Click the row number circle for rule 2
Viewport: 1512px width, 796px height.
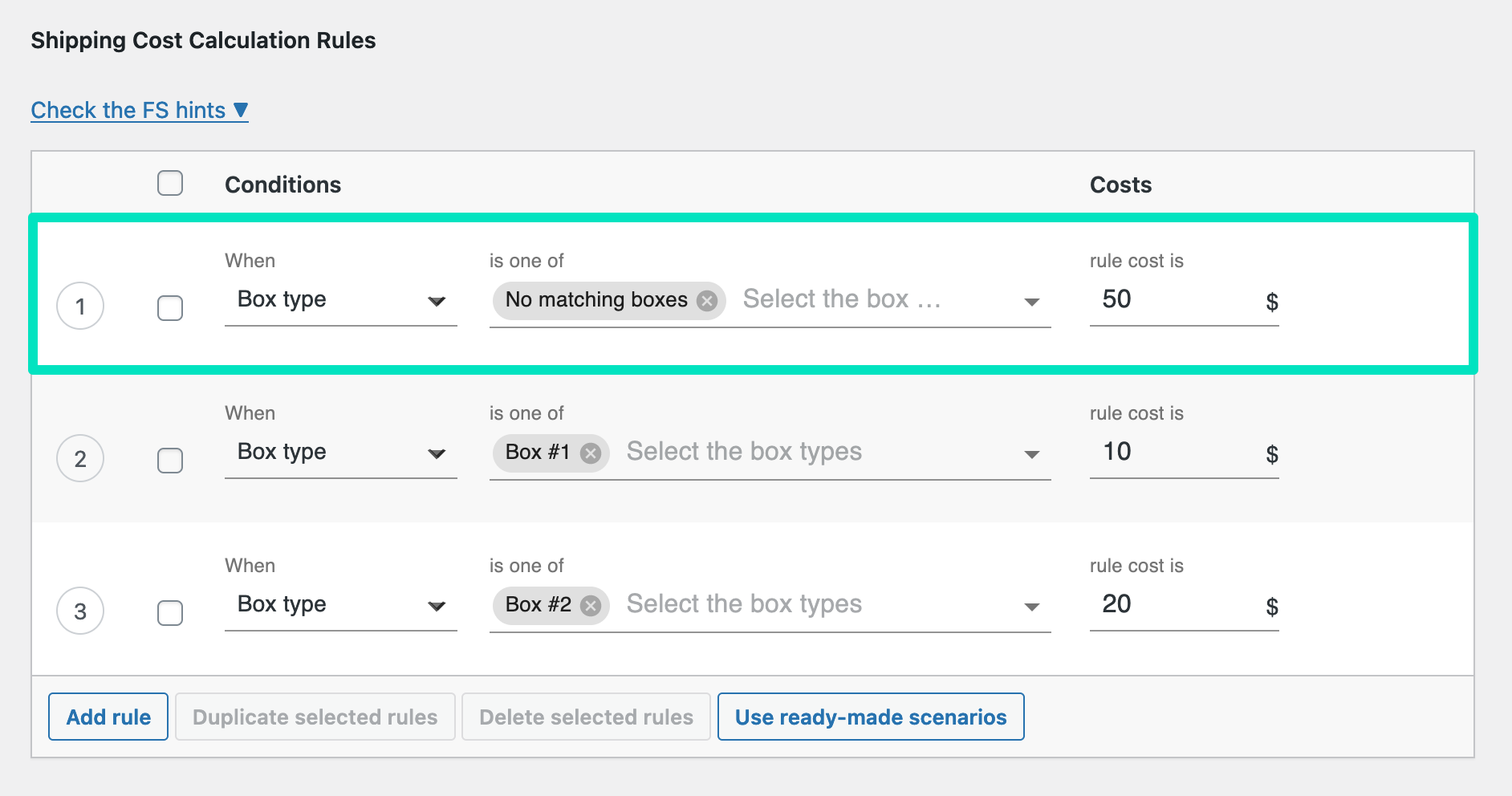(80, 458)
